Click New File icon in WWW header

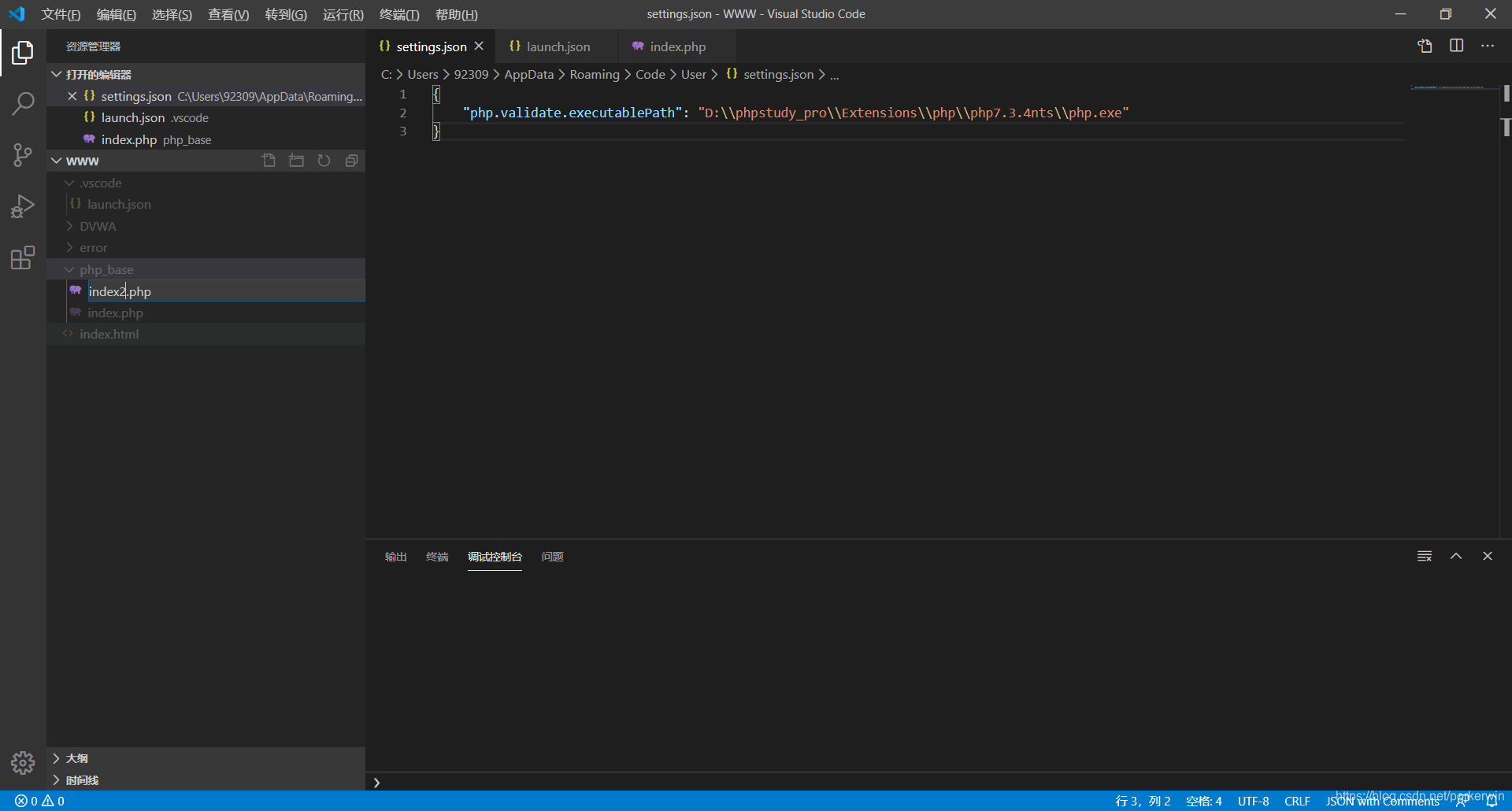(269, 161)
